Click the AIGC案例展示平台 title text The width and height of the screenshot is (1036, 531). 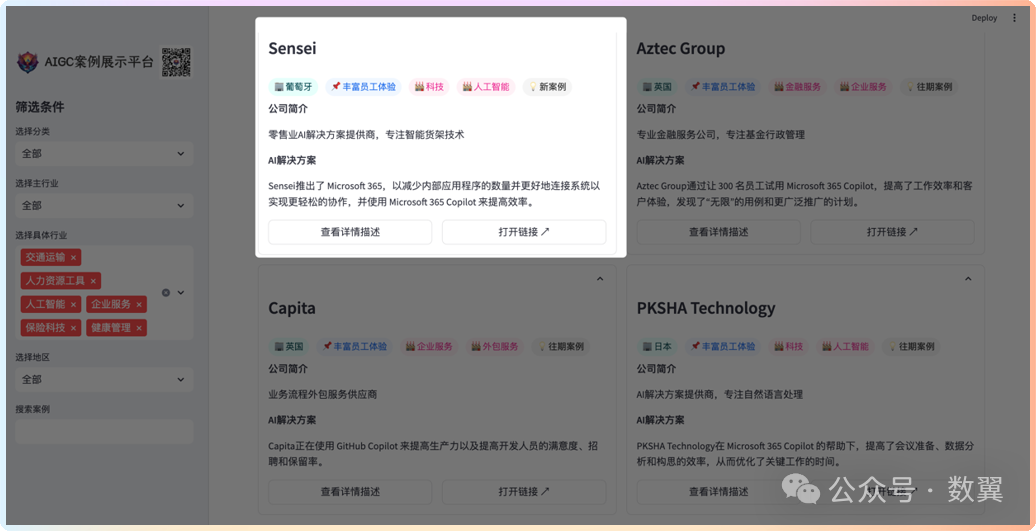point(98,62)
